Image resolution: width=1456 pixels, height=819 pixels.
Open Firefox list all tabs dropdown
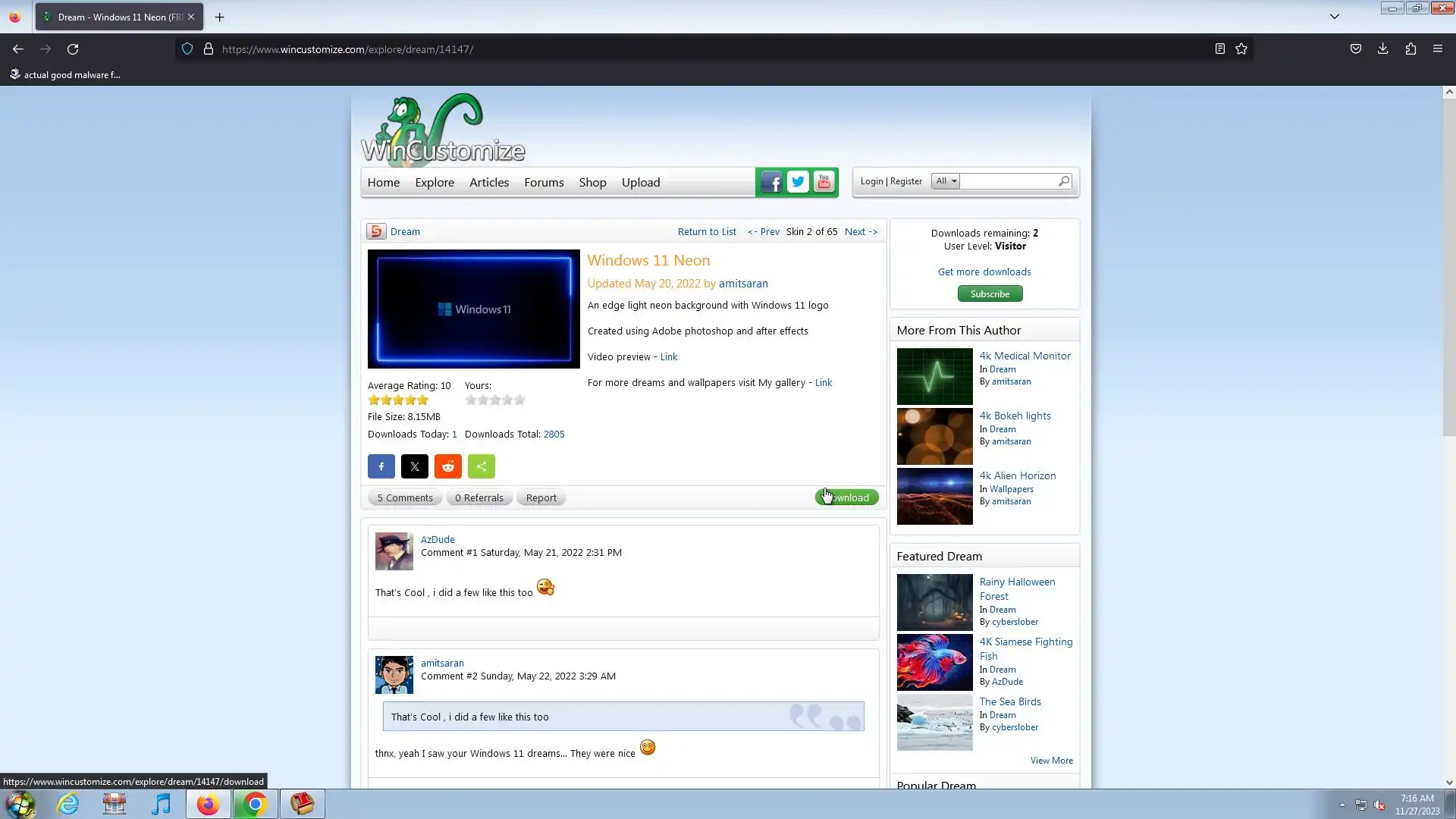coord(1334,17)
